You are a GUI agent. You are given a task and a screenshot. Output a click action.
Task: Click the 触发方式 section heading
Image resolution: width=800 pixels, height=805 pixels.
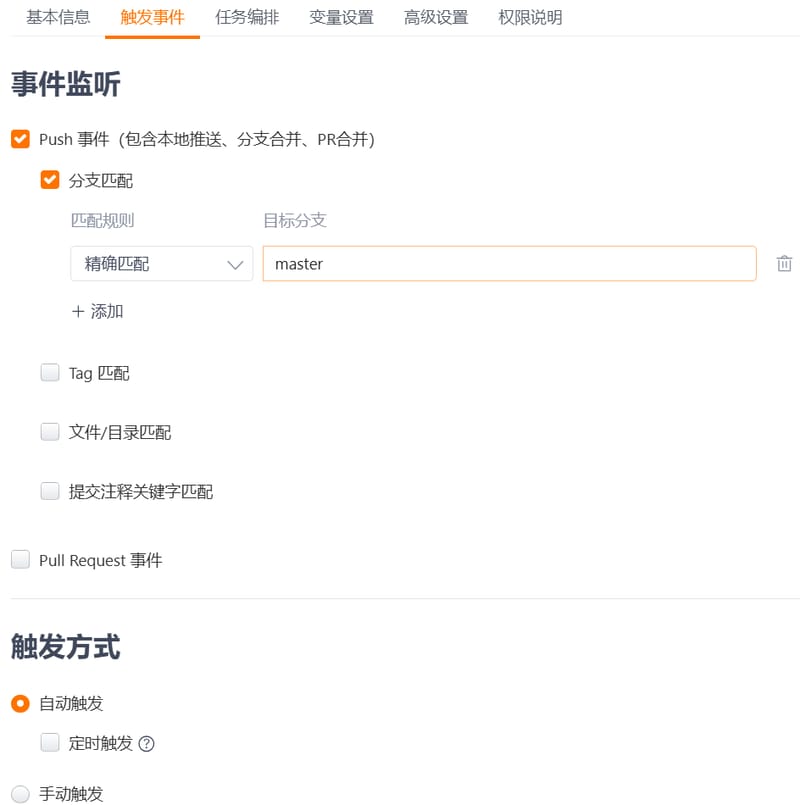click(66, 646)
